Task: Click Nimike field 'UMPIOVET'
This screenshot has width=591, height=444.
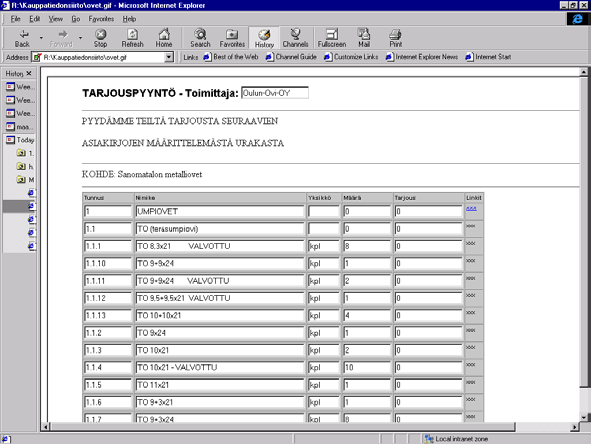Action: [x=220, y=211]
